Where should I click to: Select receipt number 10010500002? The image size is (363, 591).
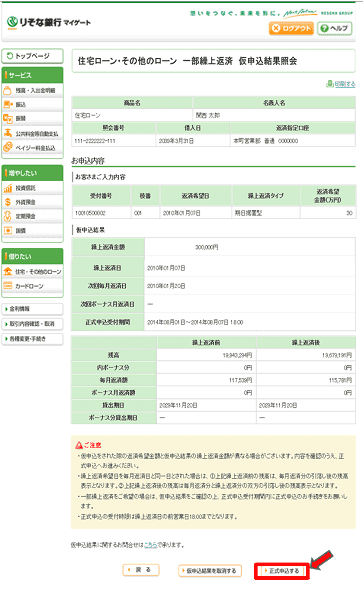90,213
